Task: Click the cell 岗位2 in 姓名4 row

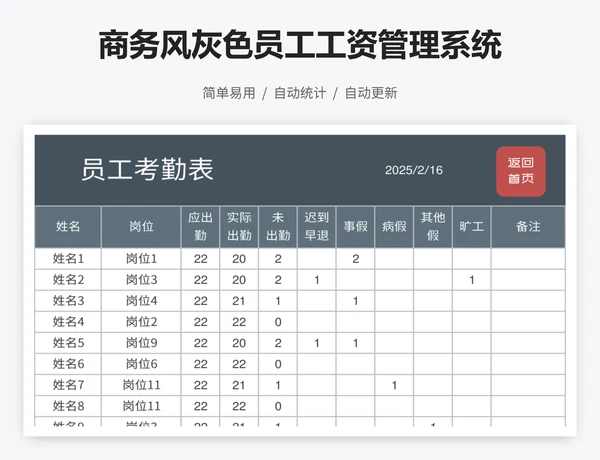Action: [141, 322]
